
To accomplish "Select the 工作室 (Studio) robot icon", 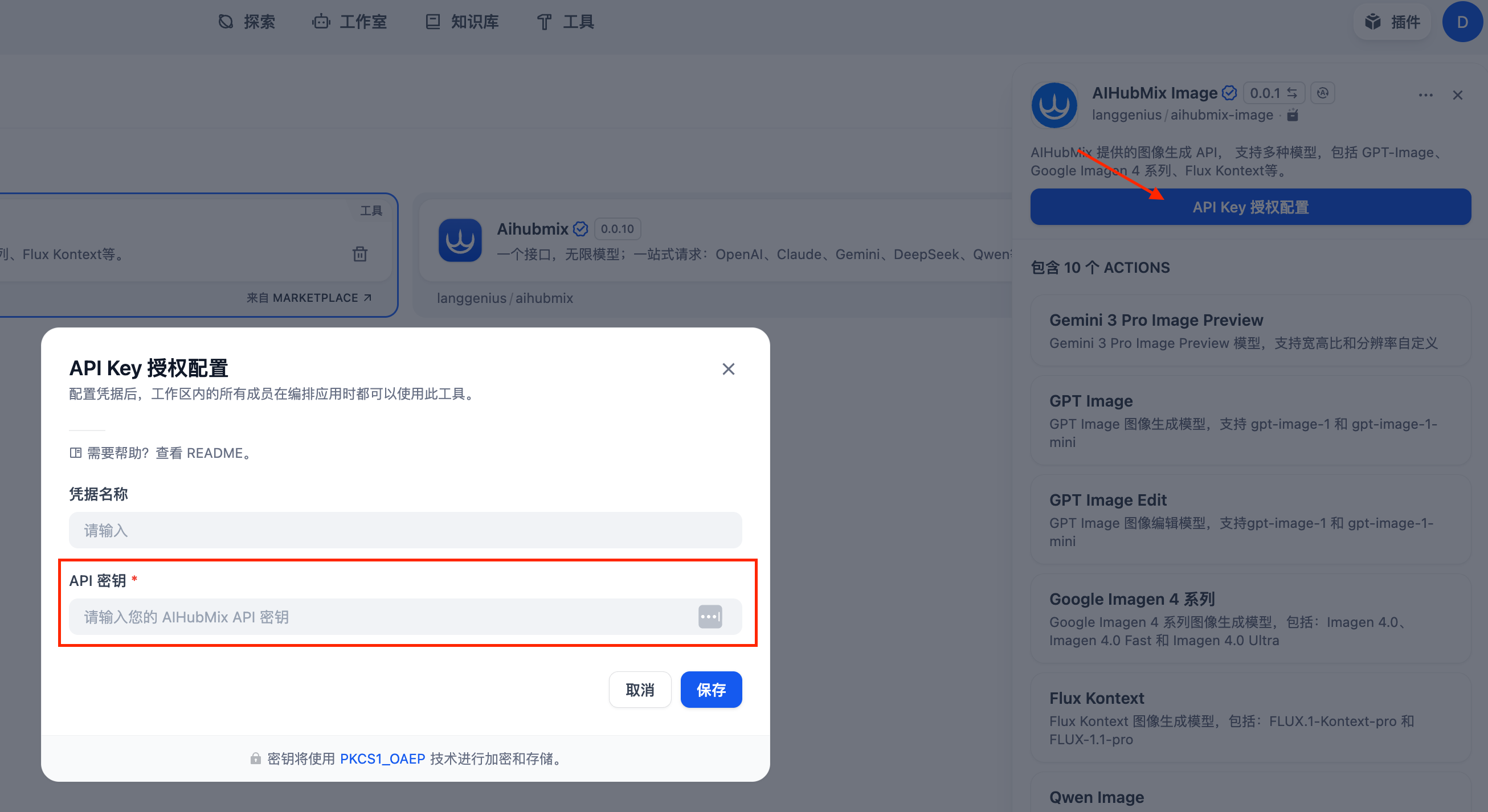I will click(321, 22).
